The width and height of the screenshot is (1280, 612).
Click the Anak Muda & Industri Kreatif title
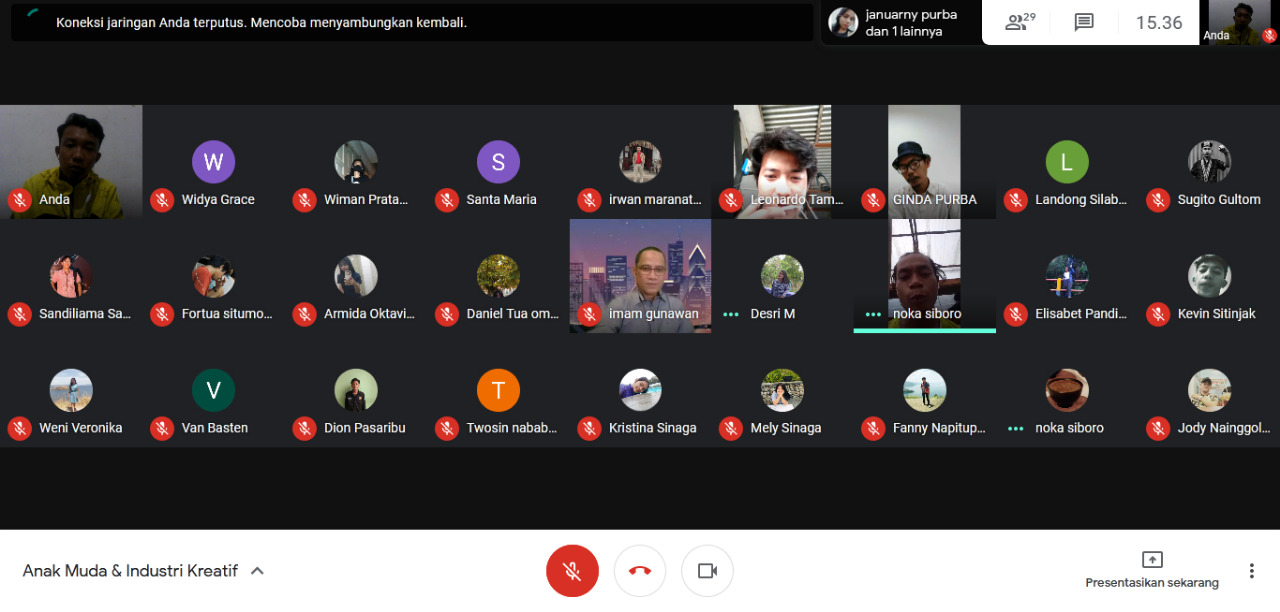coord(130,571)
